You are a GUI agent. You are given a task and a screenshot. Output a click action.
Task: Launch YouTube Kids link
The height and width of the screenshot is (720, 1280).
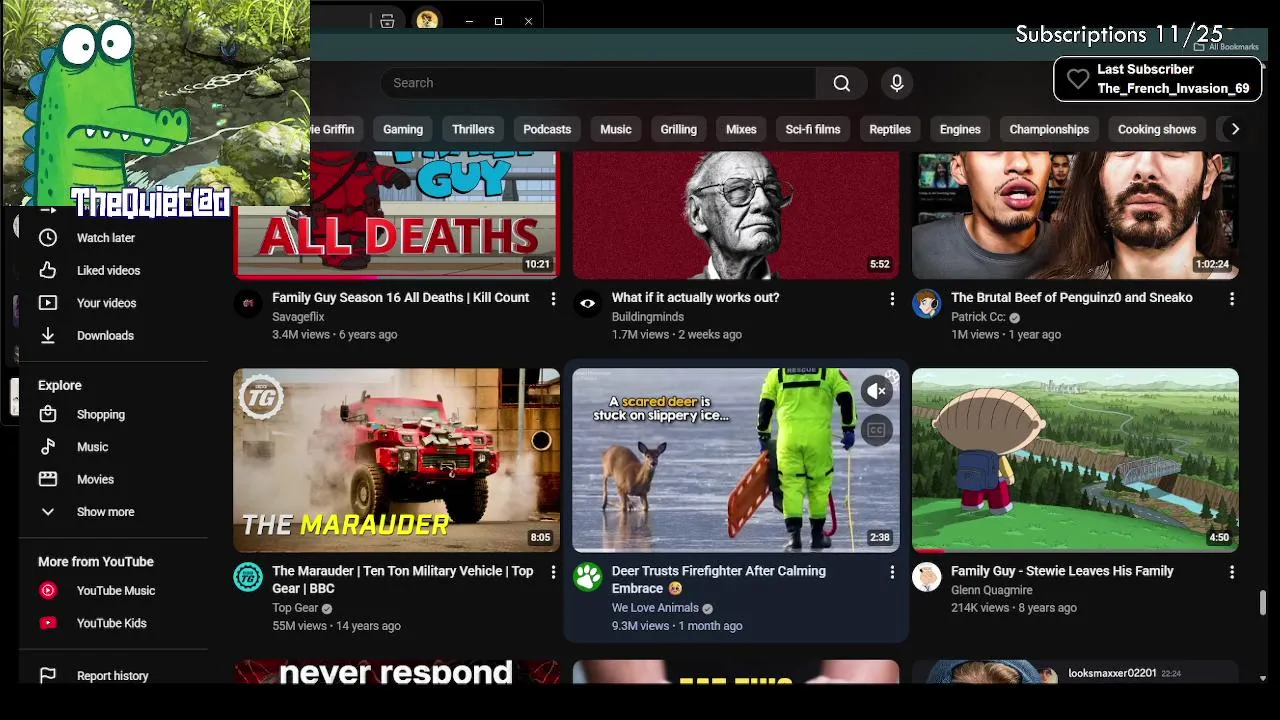(113, 623)
